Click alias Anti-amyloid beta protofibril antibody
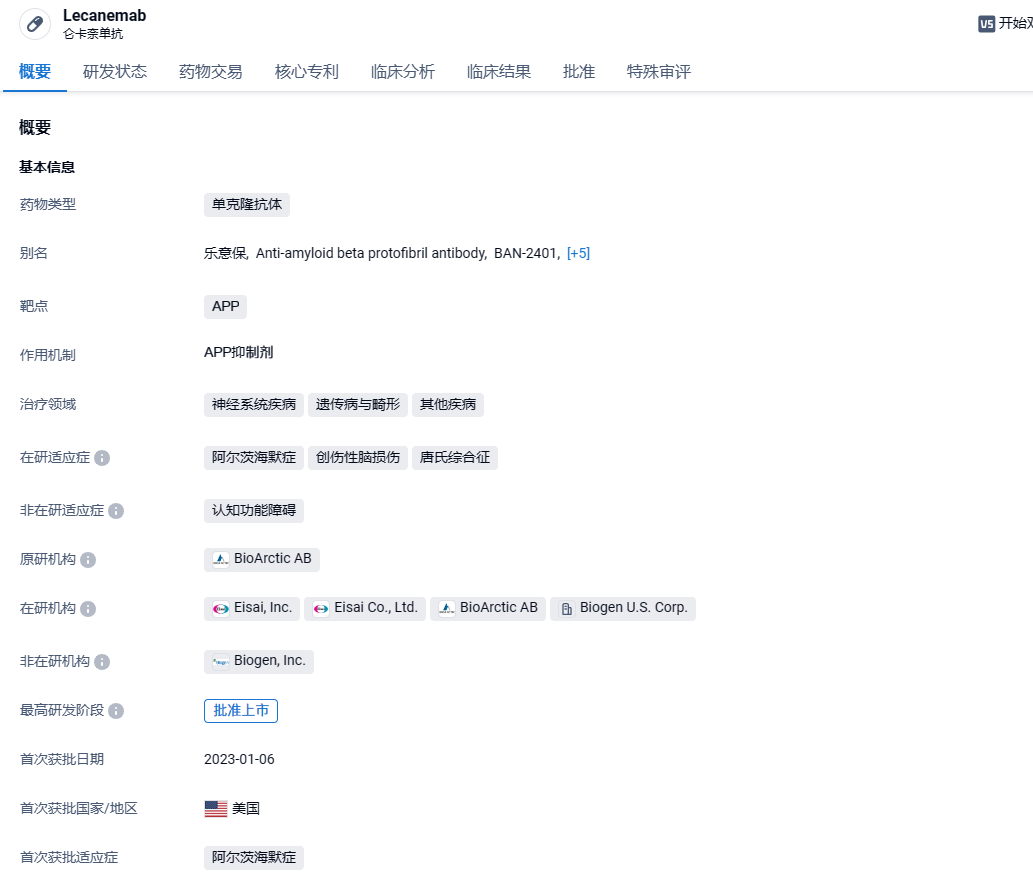 coord(371,253)
